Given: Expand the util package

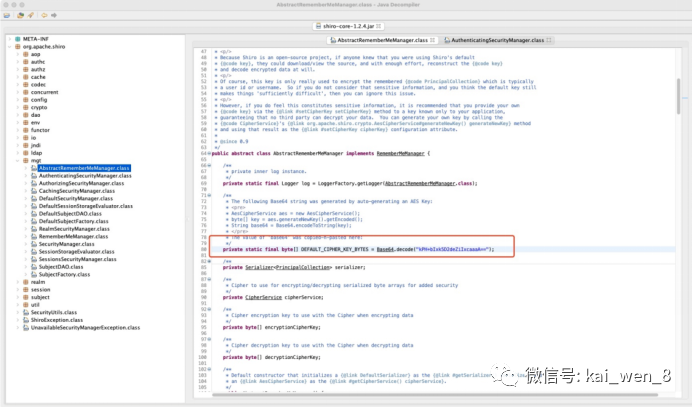Looking at the screenshot, I should click(x=18, y=304).
